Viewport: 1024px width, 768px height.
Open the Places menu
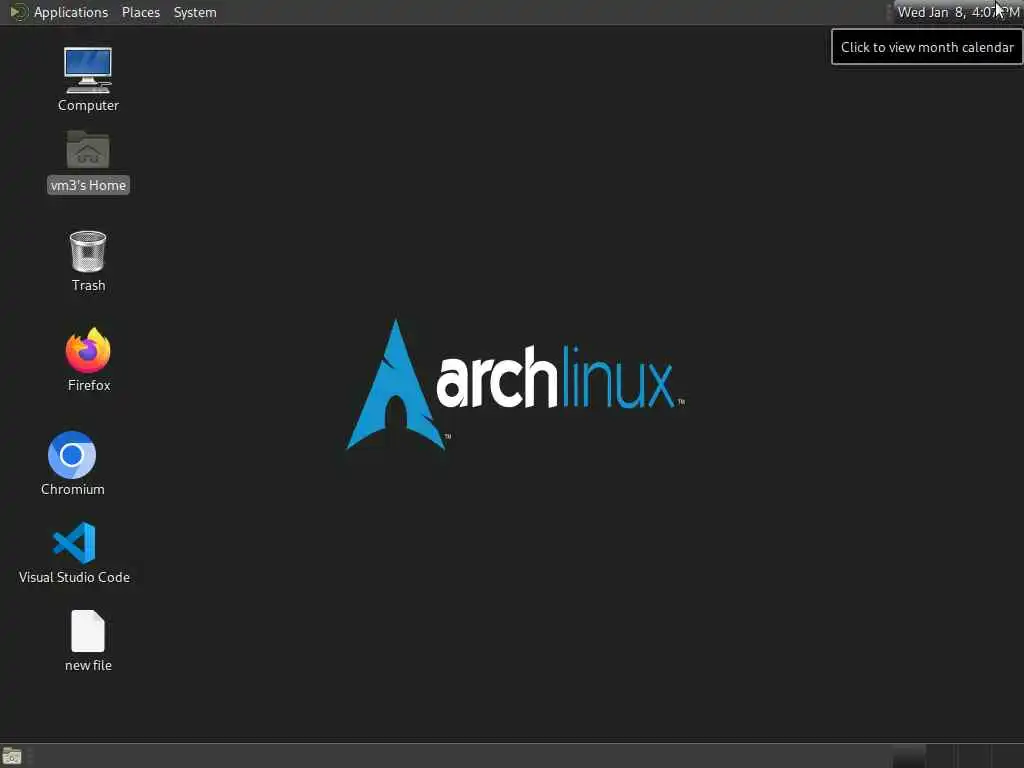pyautogui.click(x=140, y=12)
